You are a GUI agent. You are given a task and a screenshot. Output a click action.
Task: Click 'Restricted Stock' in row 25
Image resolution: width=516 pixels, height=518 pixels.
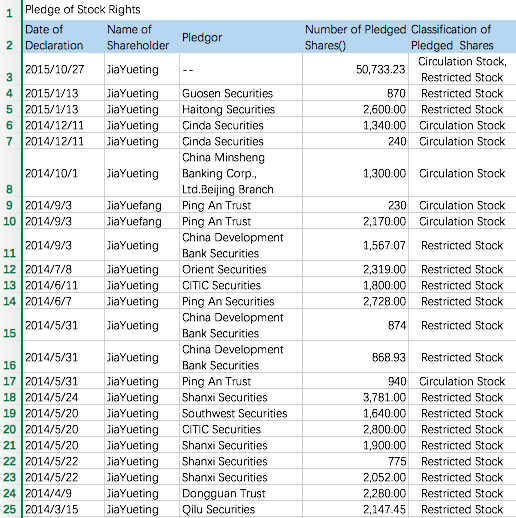(x=462, y=509)
